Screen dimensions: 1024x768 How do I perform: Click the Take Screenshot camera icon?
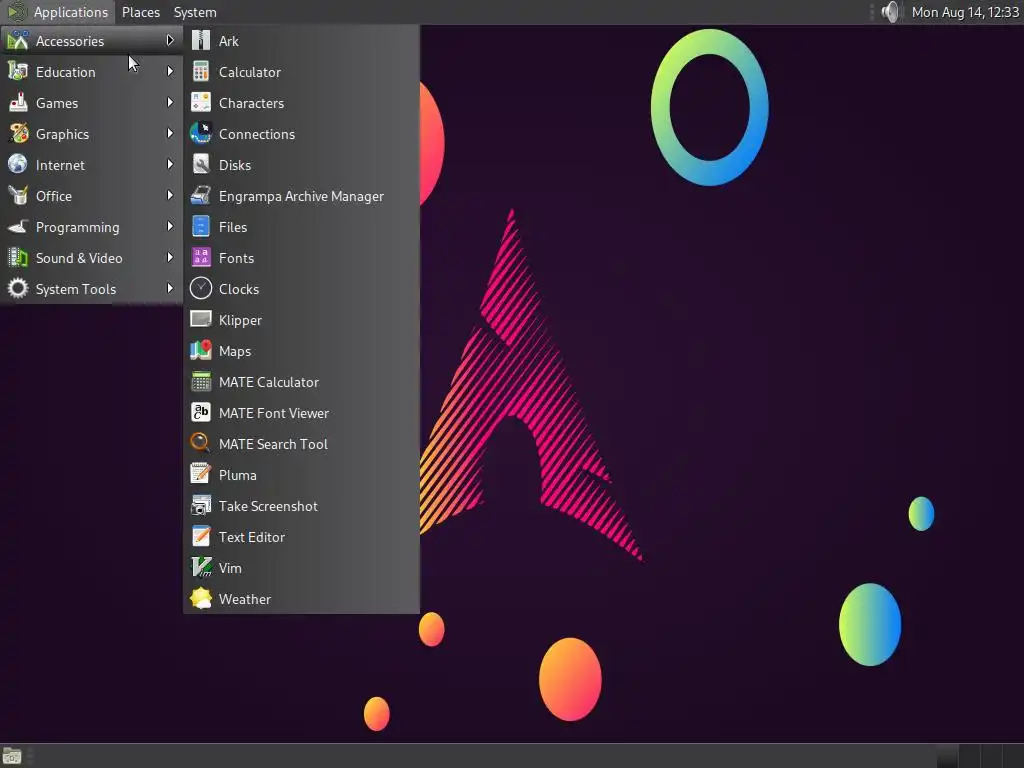(200, 506)
